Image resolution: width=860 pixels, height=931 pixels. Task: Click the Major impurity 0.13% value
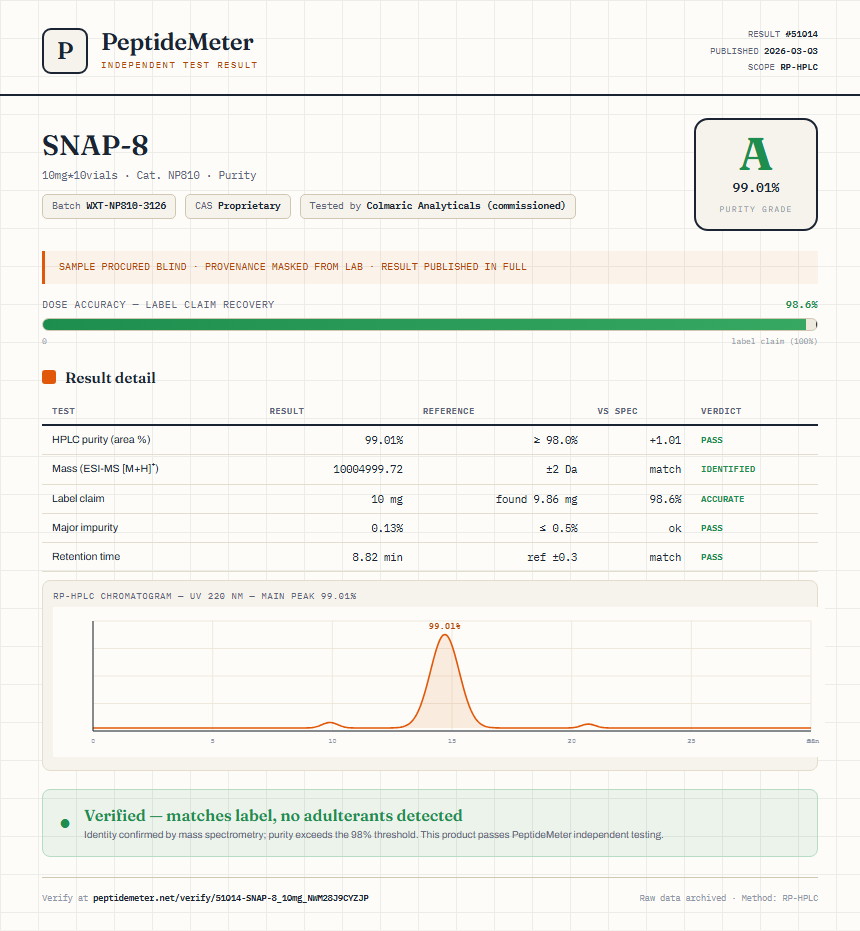(x=387, y=528)
